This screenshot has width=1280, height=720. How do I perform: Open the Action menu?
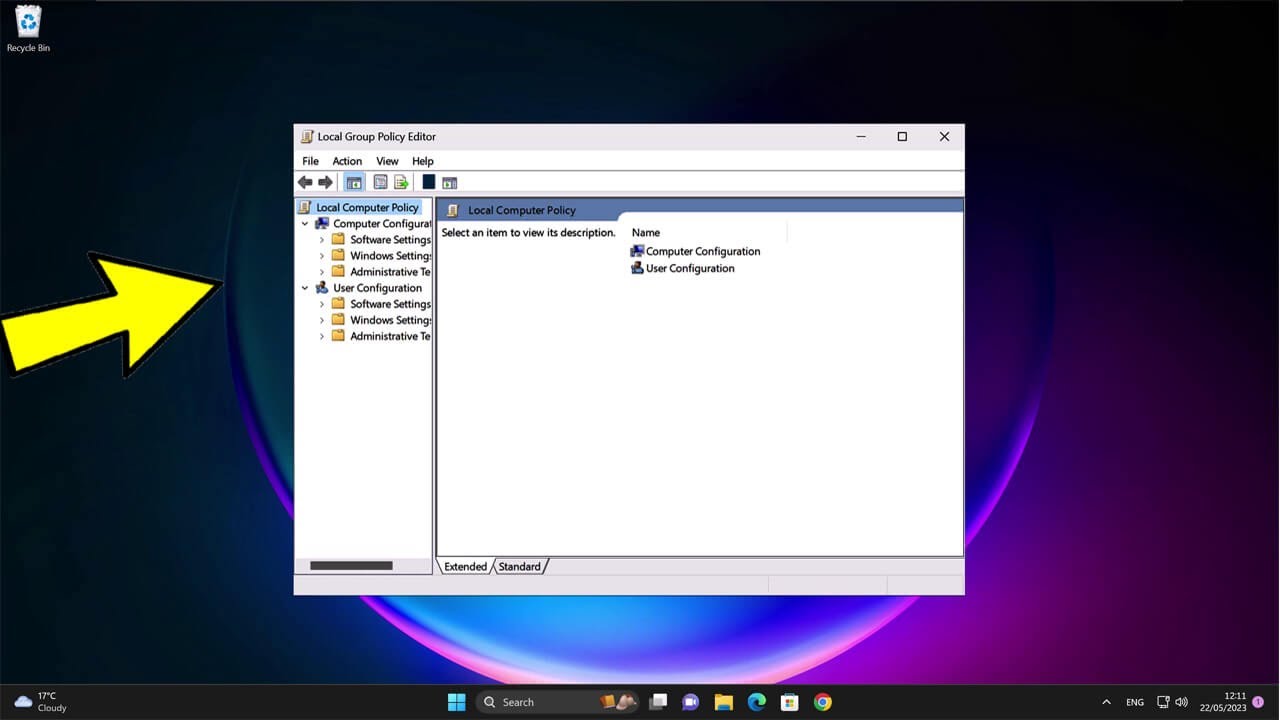347,161
